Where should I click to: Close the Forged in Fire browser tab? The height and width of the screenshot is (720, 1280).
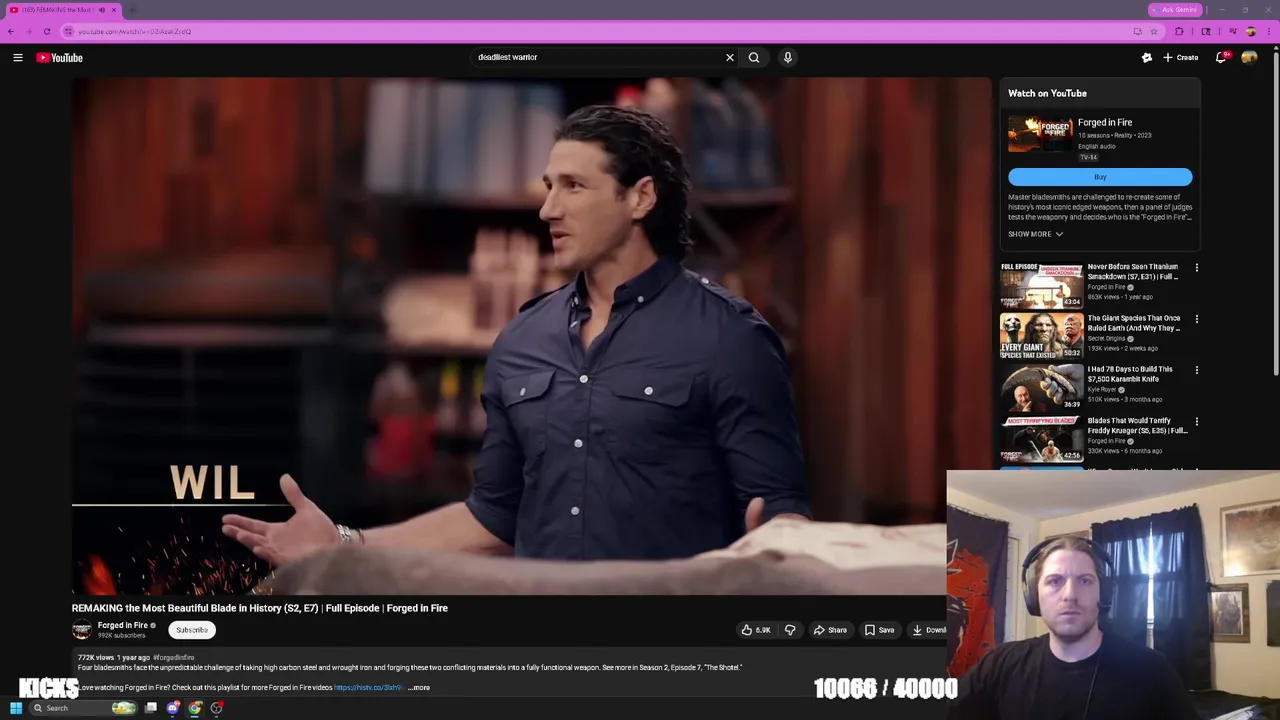(114, 10)
